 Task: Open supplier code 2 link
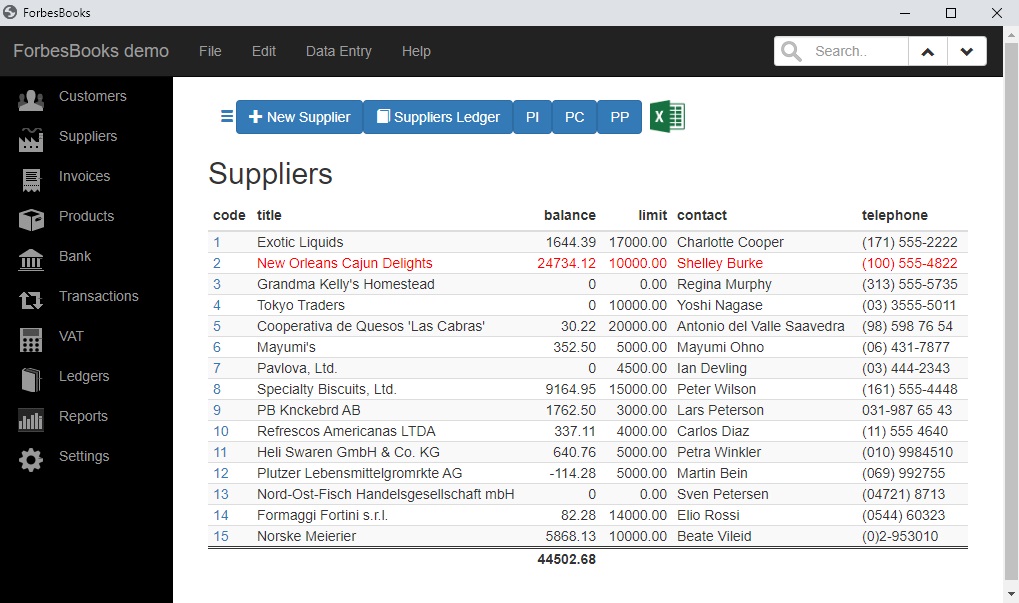coord(217,263)
